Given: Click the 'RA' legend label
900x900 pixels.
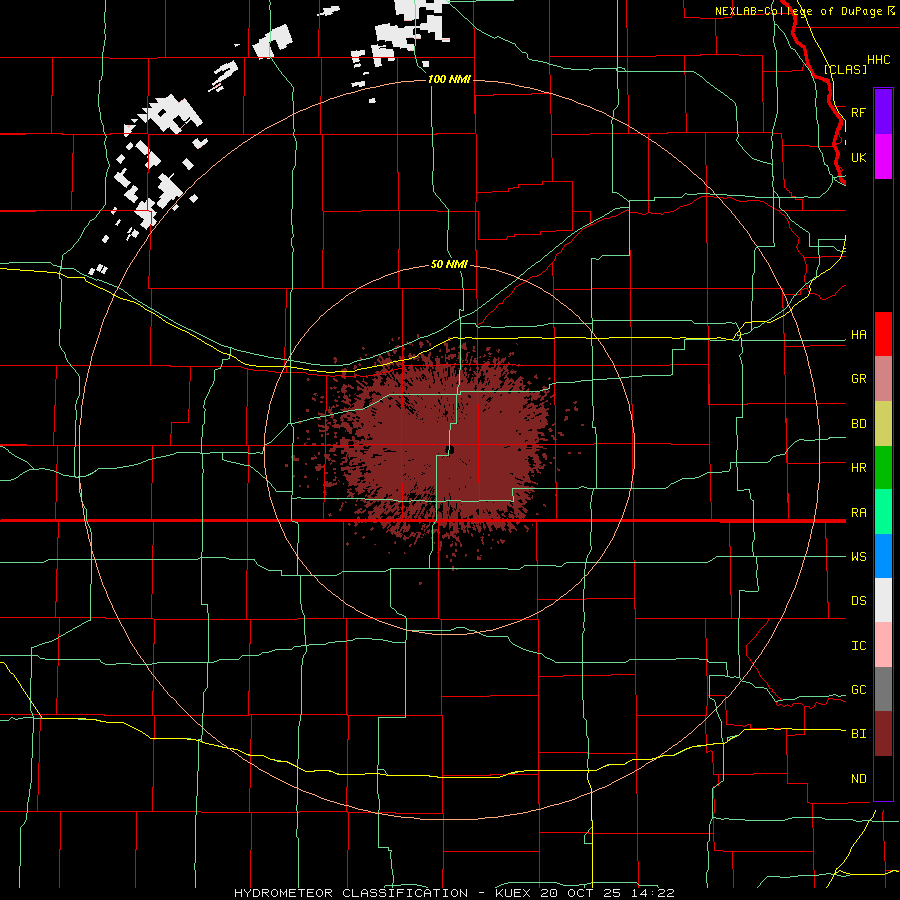Looking at the screenshot, I should pos(859,513).
